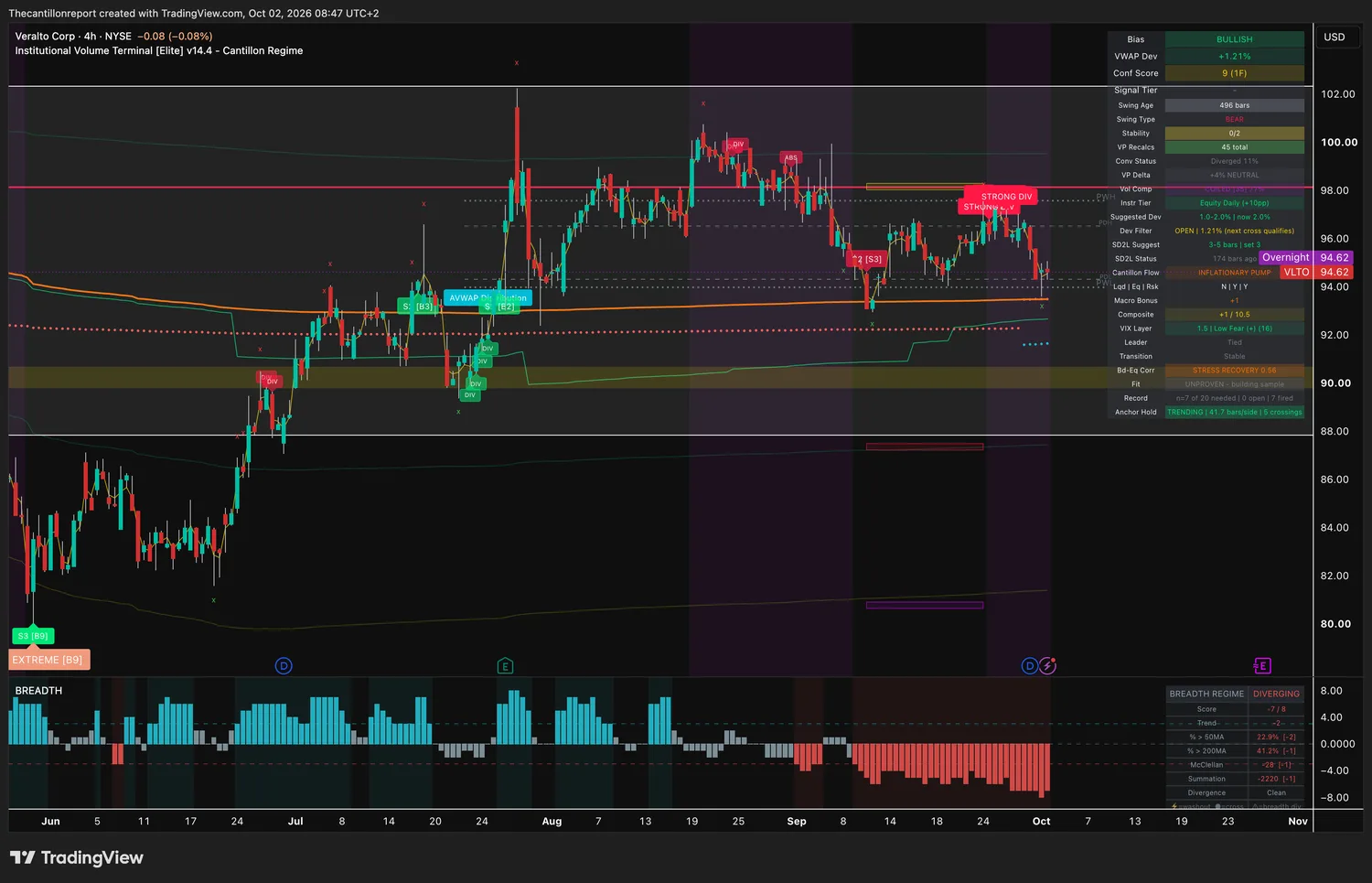Select the breadth Score value -7 / 8
This screenshot has height=883, width=1372.
1276,709
